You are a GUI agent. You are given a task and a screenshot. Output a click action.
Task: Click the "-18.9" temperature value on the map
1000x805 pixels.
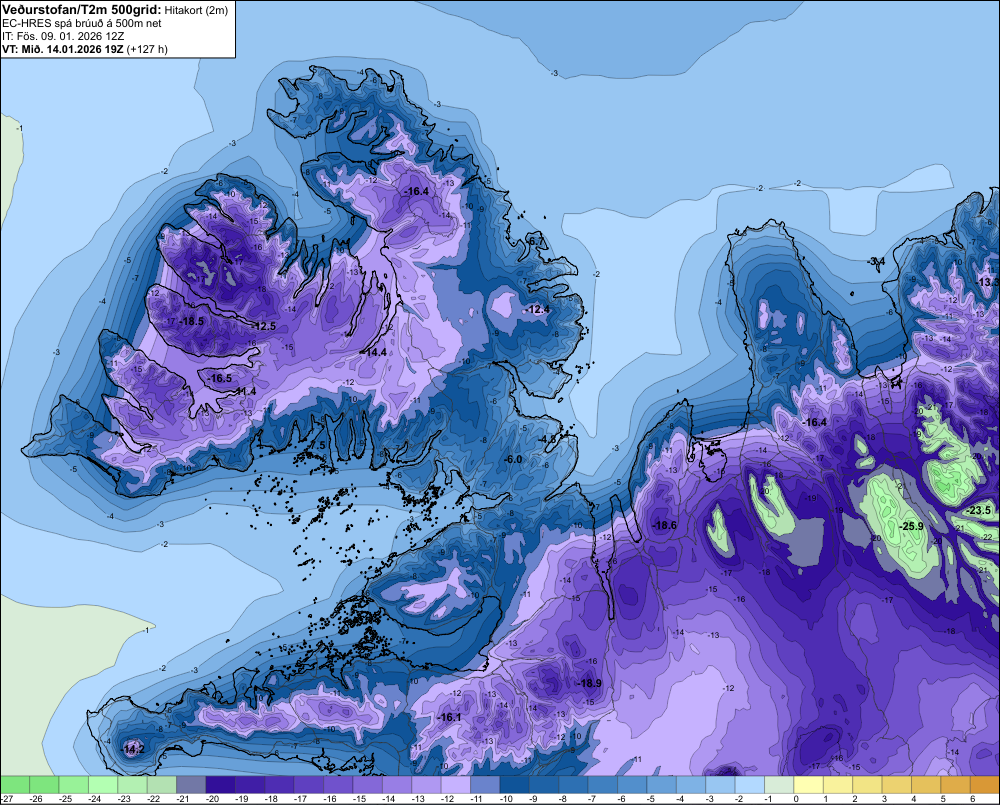[589, 683]
